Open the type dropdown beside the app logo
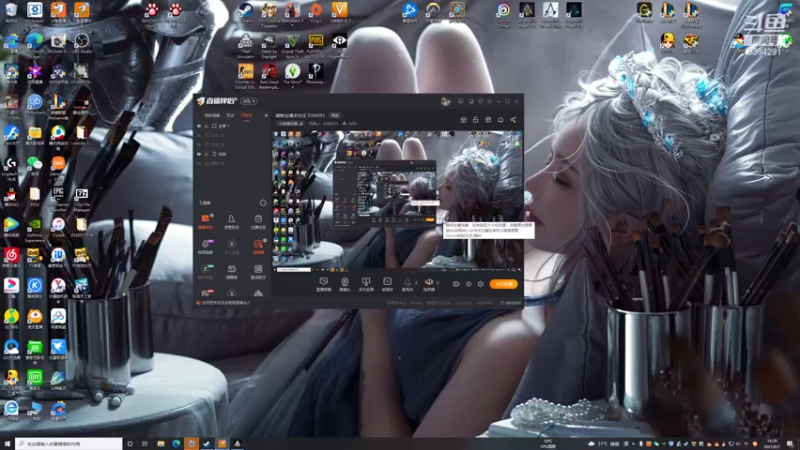800x450 pixels. (249, 102)
